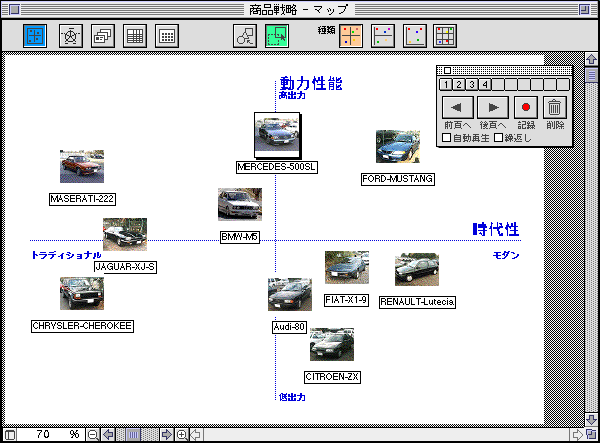Viewport: 600px width, 443px height.
Task: Click the モダン axis label
Action: (x=506, y=255)
